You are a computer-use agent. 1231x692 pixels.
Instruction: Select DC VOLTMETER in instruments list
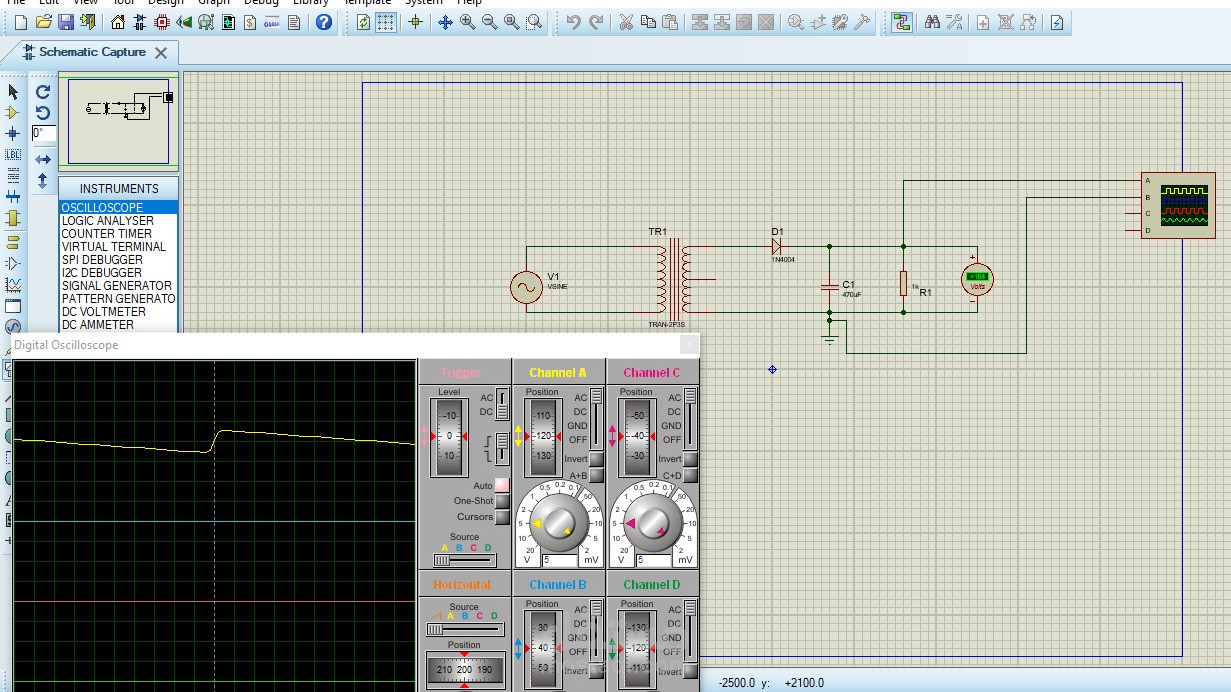point(104,312)
